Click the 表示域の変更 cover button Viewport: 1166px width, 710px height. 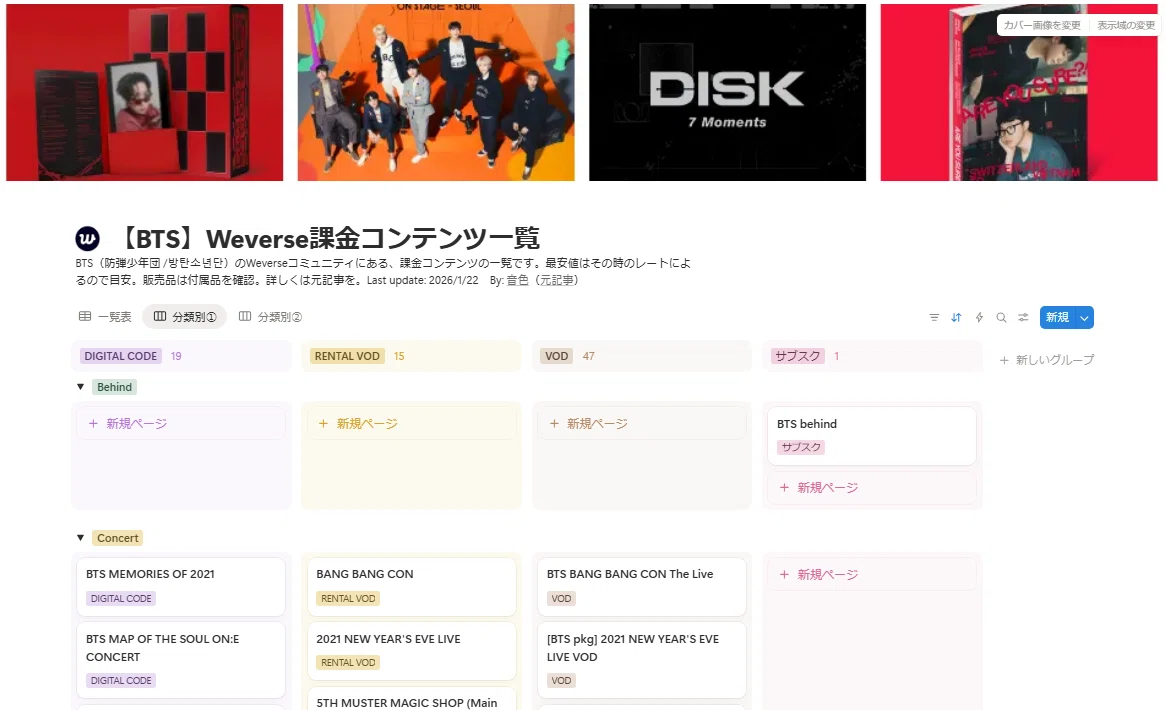1126,25
